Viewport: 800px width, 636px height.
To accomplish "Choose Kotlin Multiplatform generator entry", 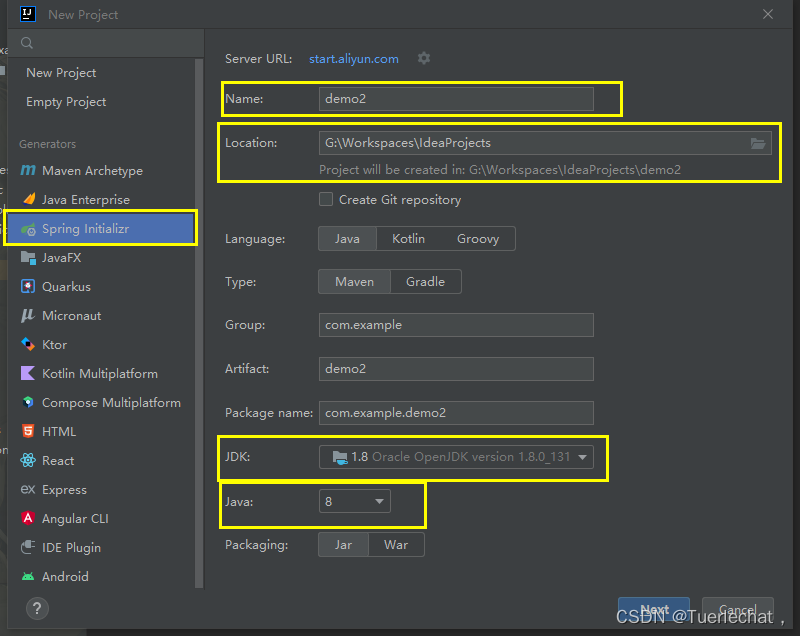I will pos(101,373).
